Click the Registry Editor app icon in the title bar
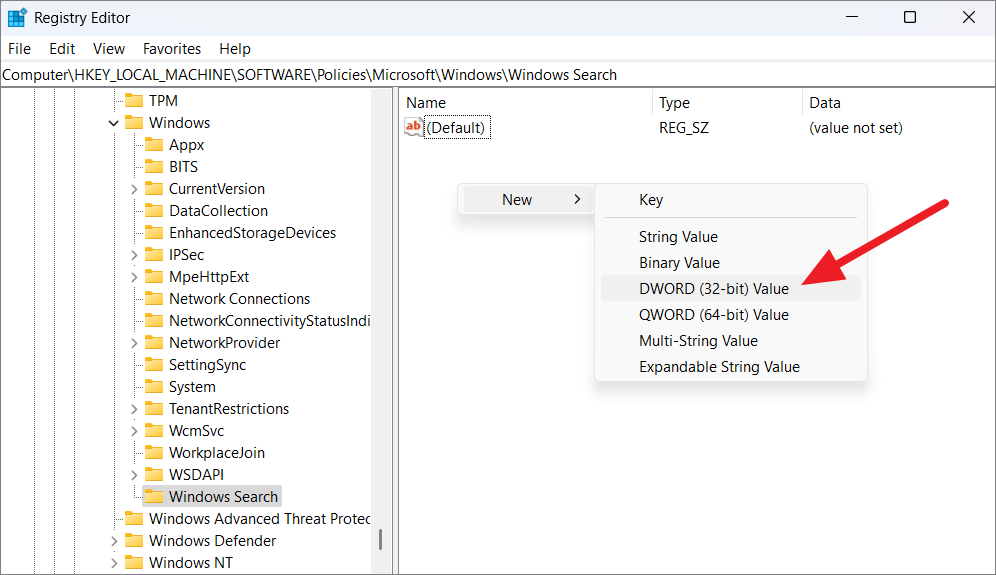 pos(17,18)
